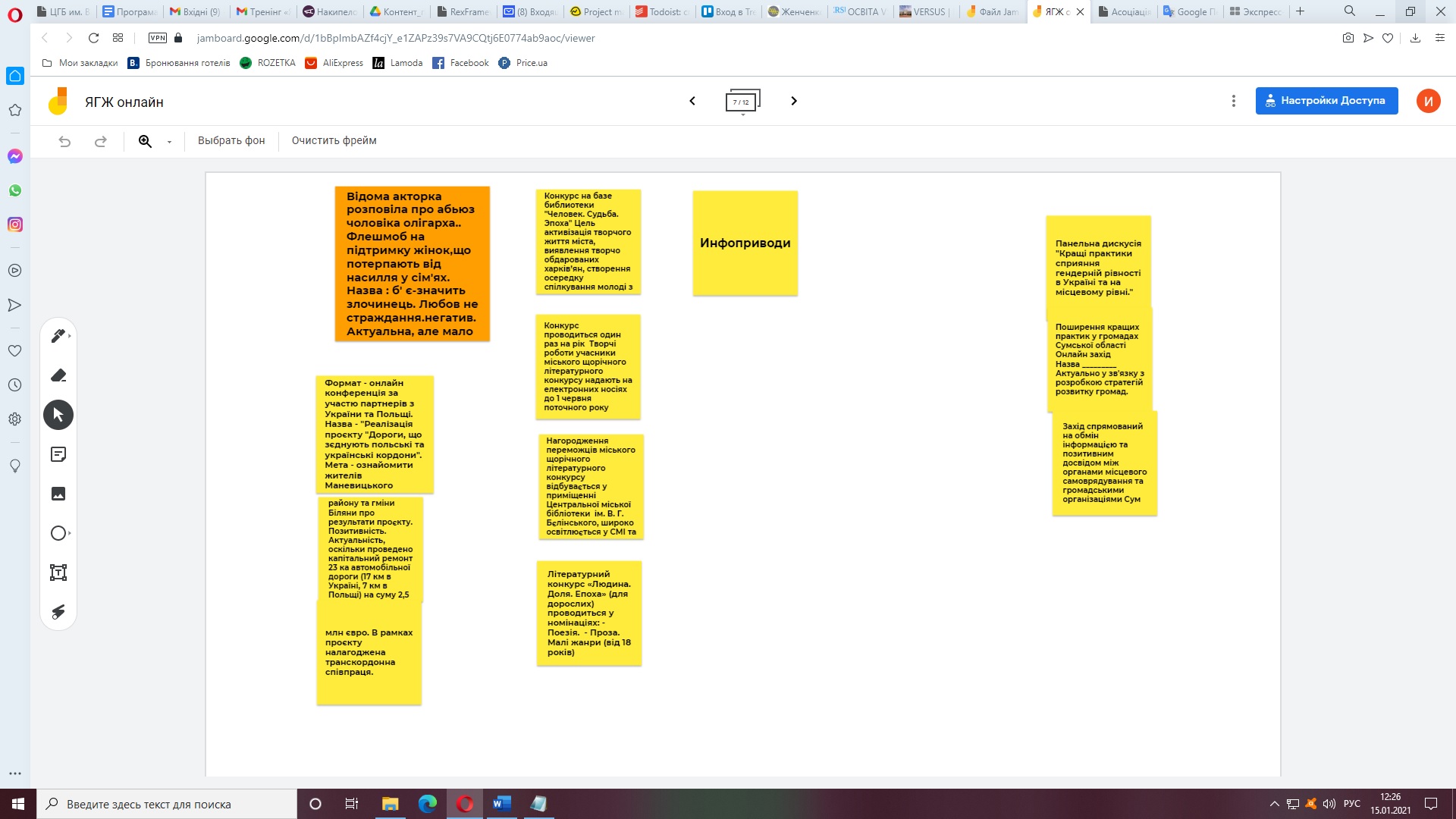Select the Pen drawing tool

pos(58,336)
